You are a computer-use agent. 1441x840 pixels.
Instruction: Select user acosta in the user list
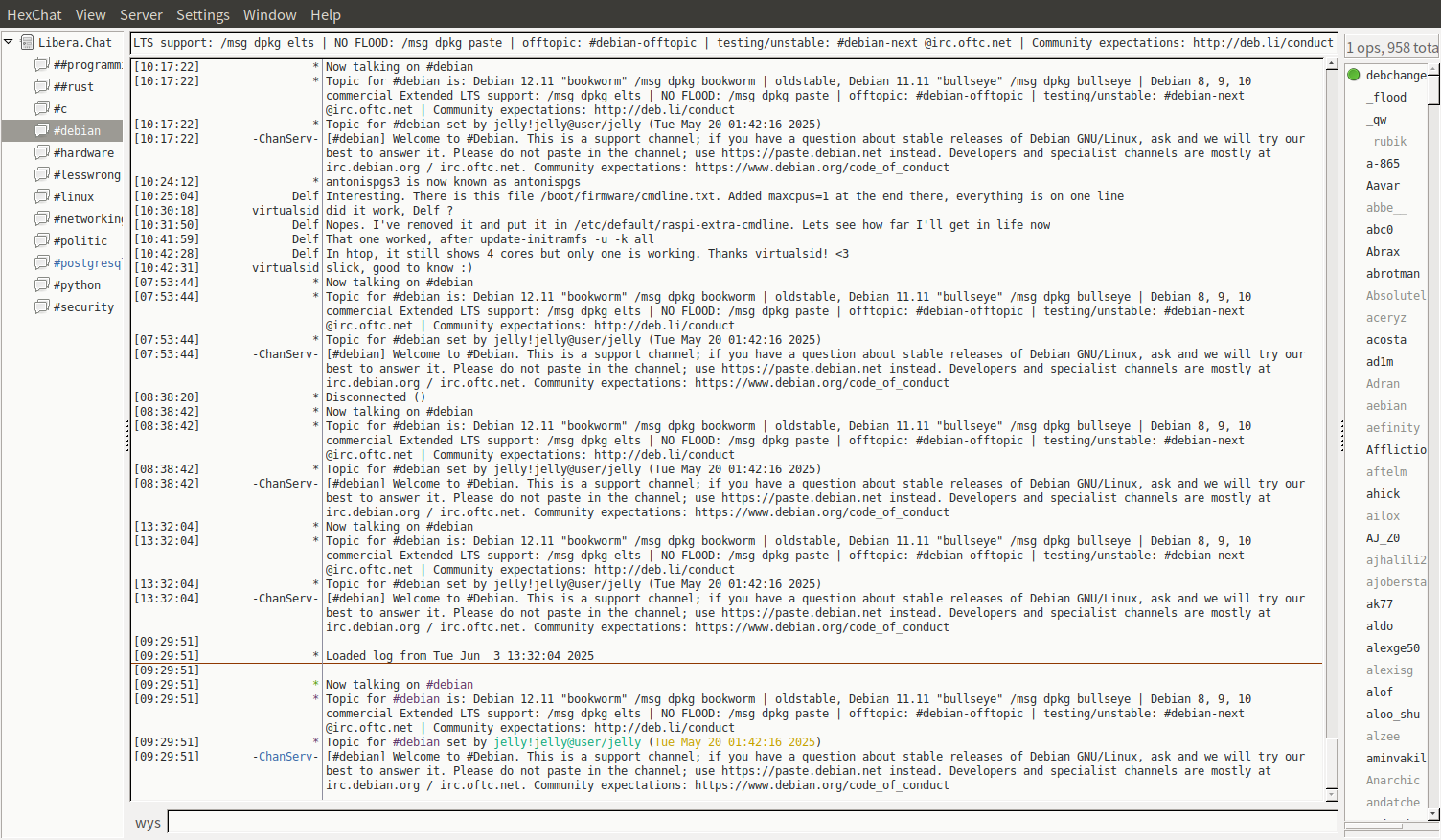coord(1386,339)
